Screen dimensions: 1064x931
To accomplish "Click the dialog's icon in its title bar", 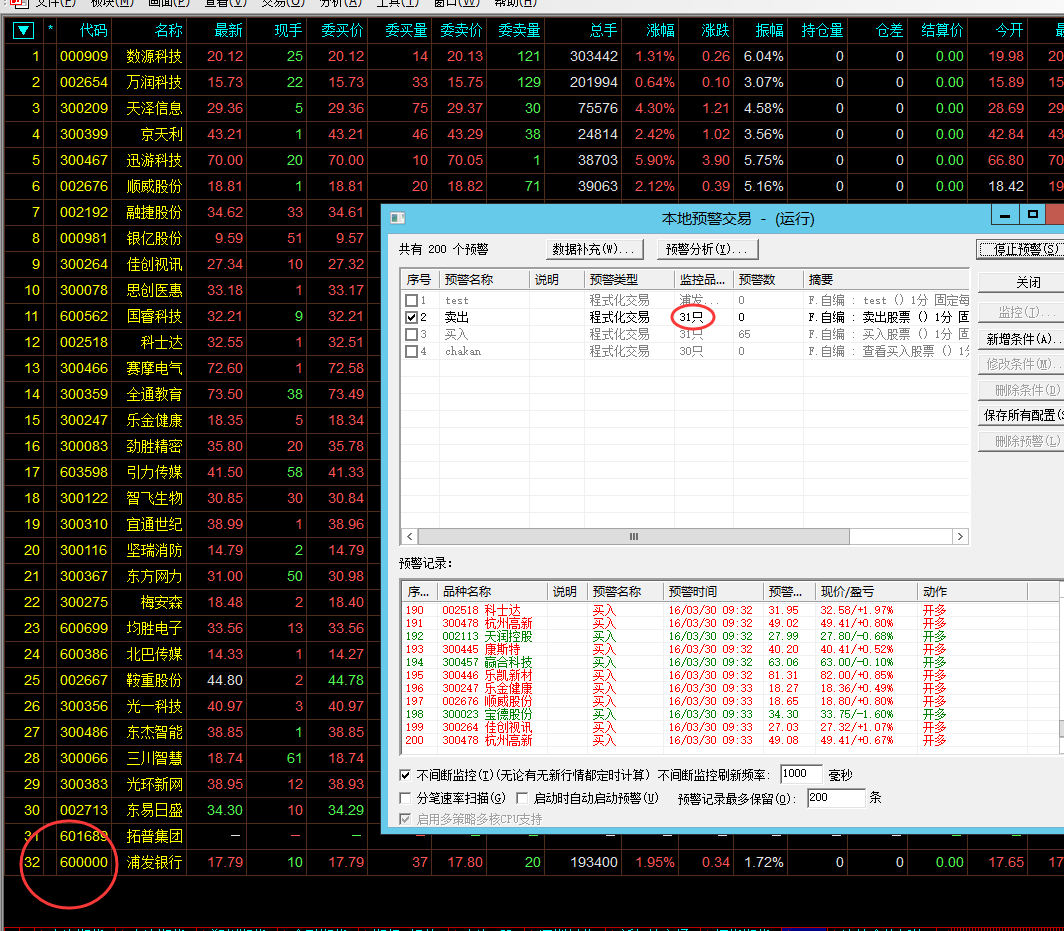I will coord(397,218).
